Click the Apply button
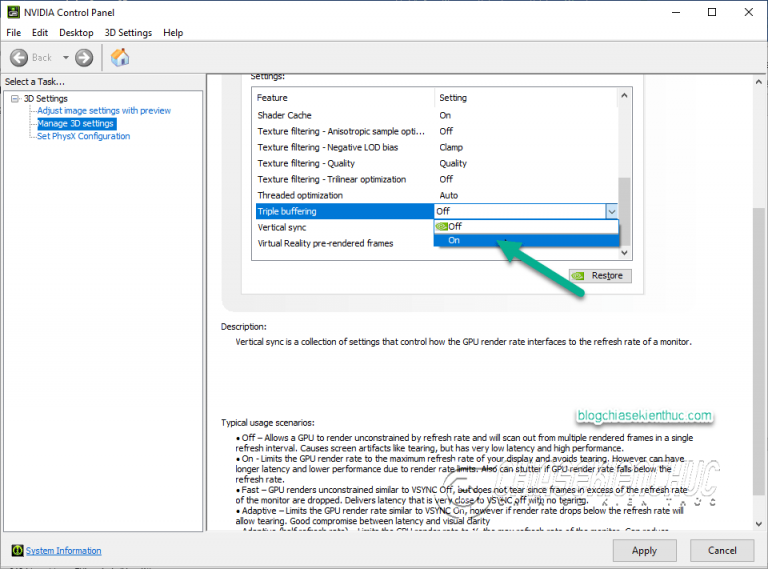Image resolution: width=768 pixels, height=569 pixels. [x=644, y=551]
